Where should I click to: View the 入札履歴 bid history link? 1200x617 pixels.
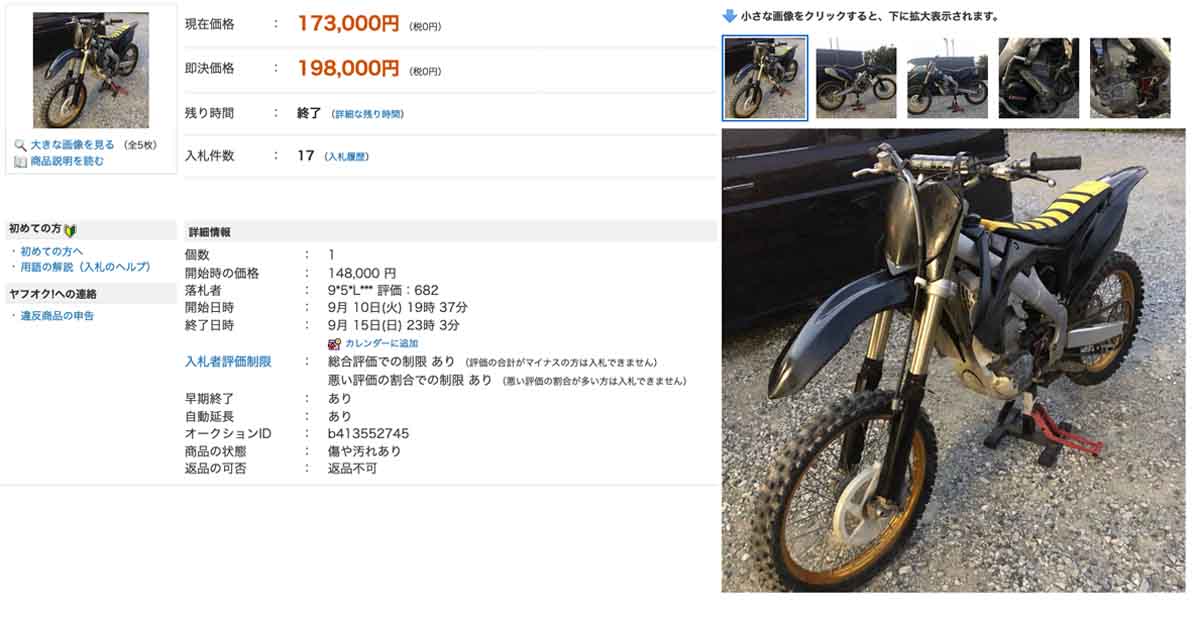pos(347,157)
